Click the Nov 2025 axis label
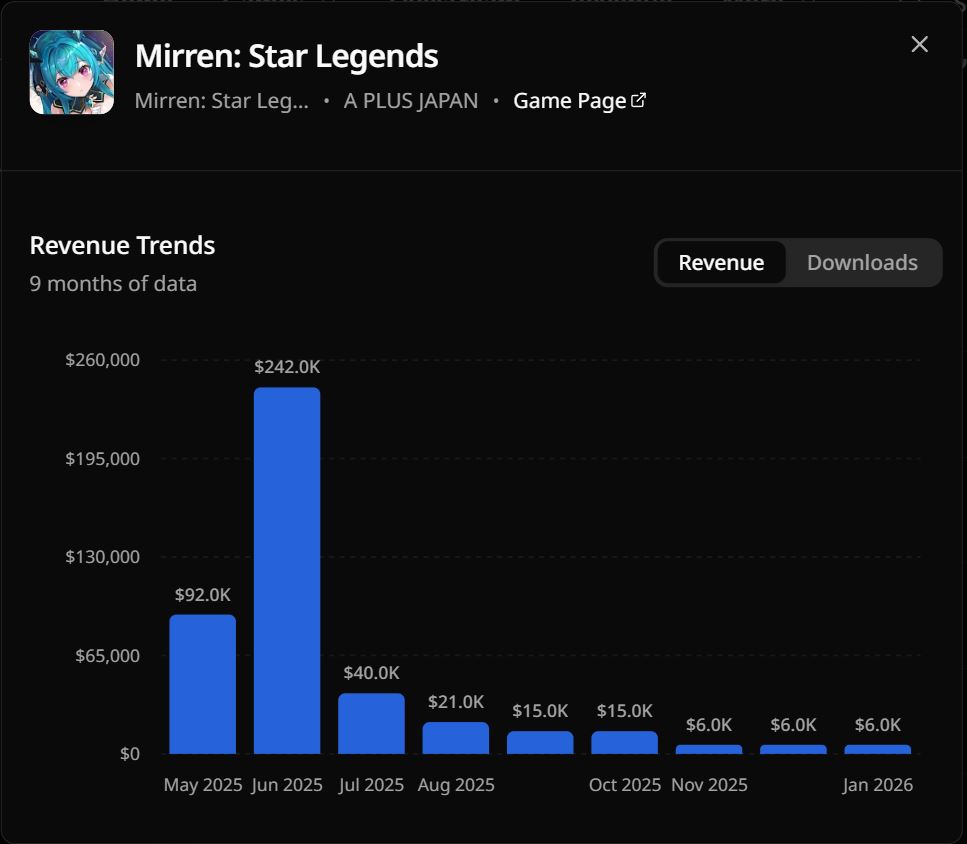This screenshot has height=844, width=967. 709,785
